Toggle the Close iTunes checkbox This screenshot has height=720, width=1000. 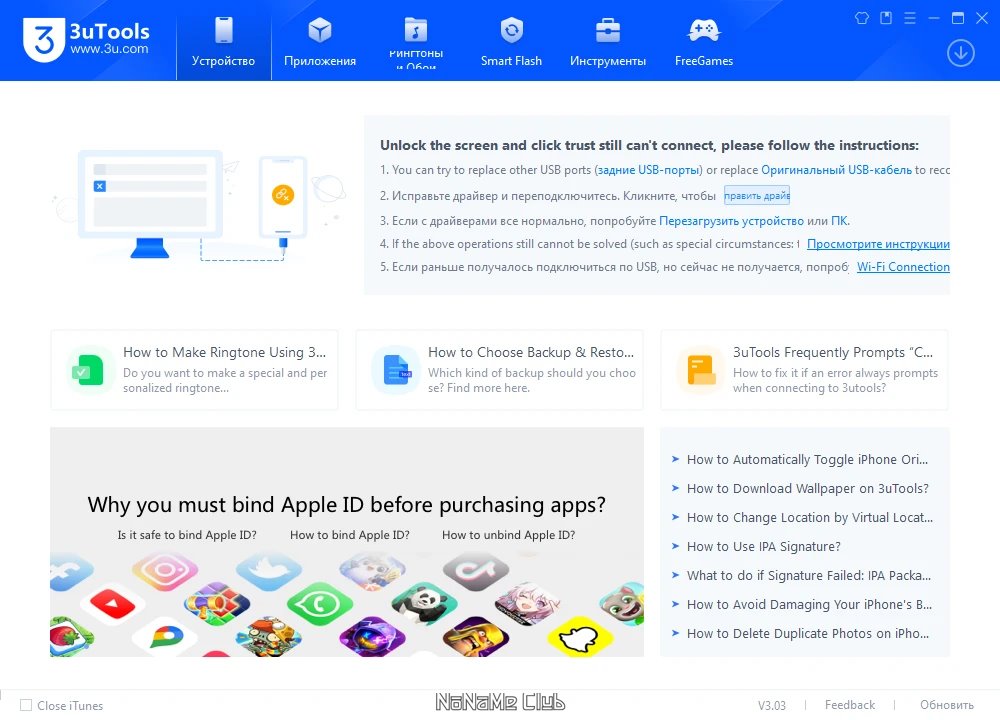click(x=26, y=705)
